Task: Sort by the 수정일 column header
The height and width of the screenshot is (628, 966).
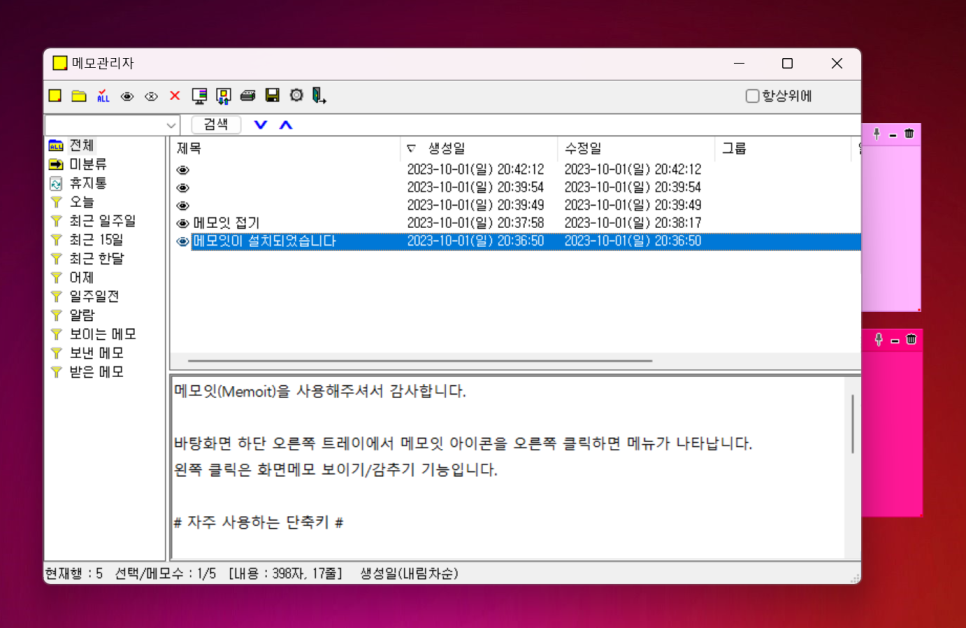Action: click(636, 148)
